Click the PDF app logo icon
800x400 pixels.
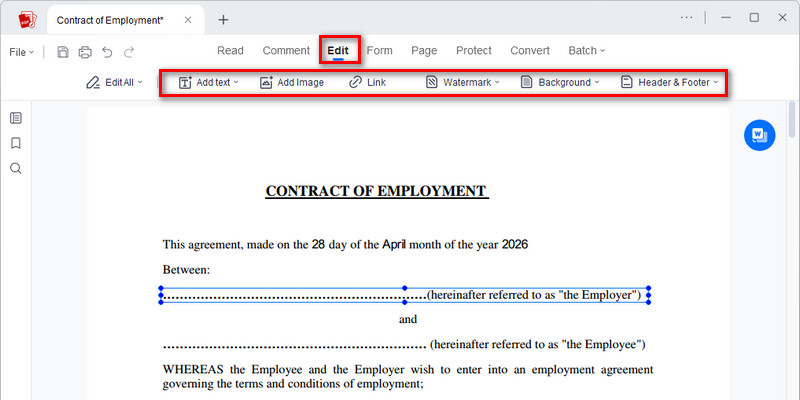click(x=28, y=20)
